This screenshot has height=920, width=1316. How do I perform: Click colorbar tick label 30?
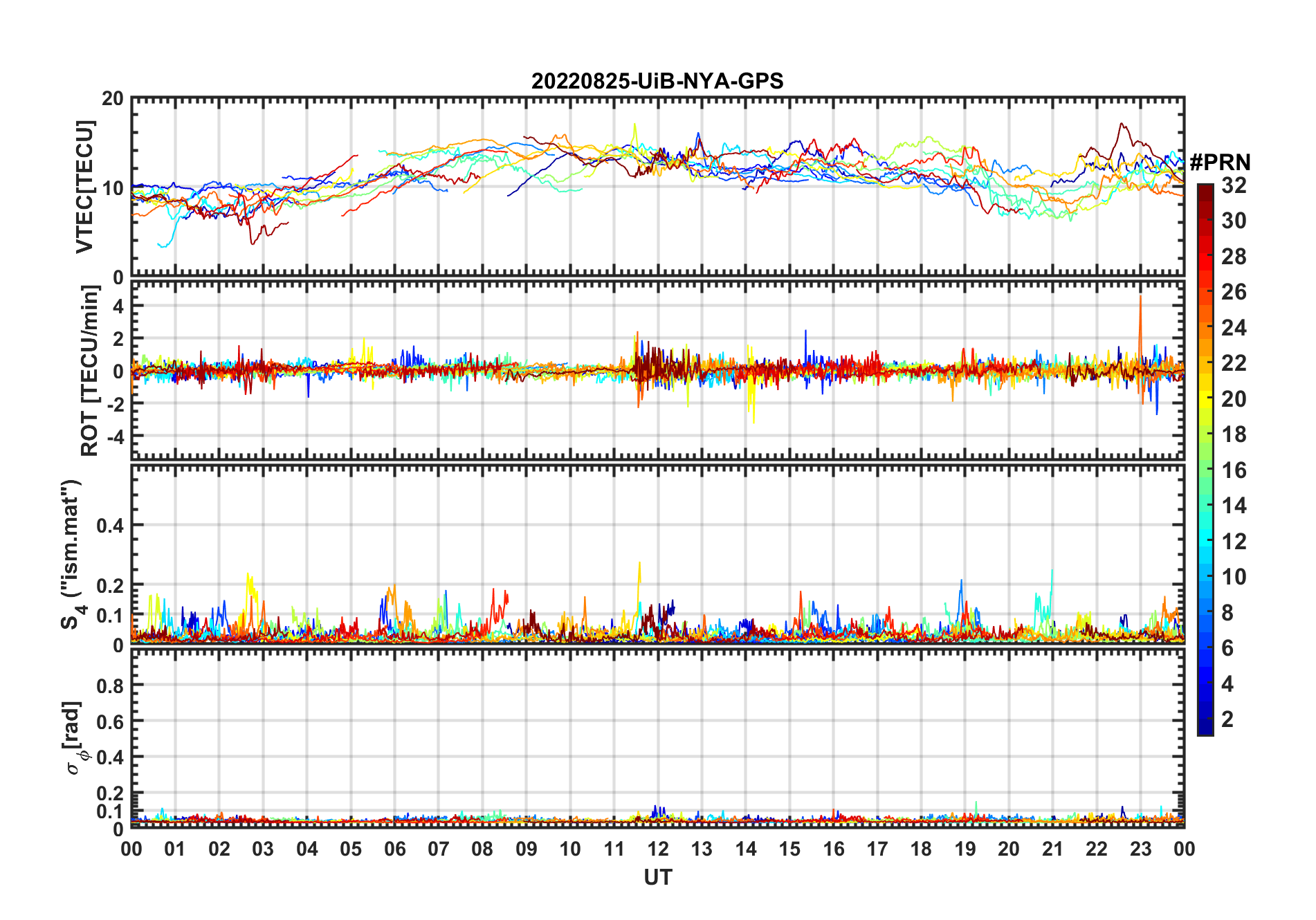pos(1234,221)
